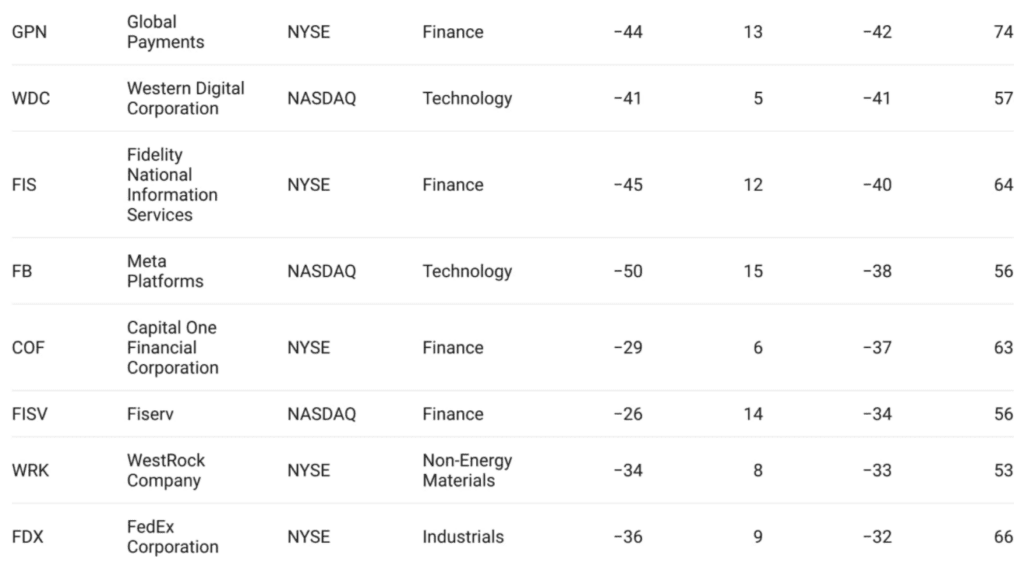Screen dimensions: 1024x563
Task: Click the FB ticker symbol
Action: tap(22, 271)
